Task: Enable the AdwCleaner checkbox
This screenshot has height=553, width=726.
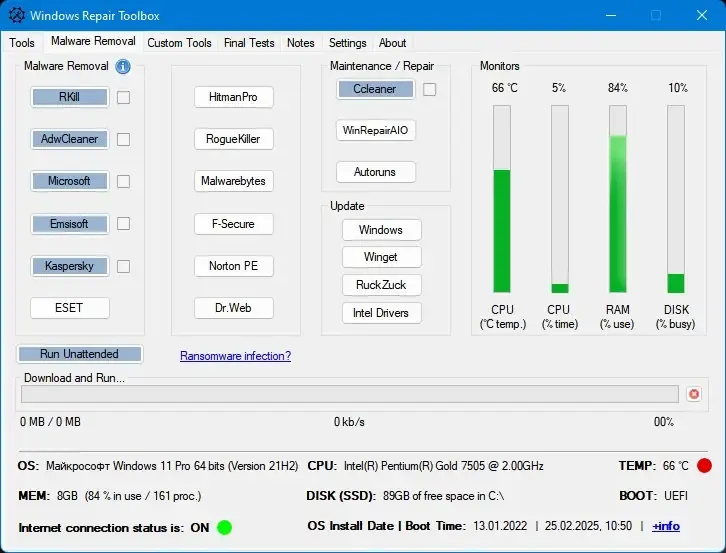Action: point(123,139)
